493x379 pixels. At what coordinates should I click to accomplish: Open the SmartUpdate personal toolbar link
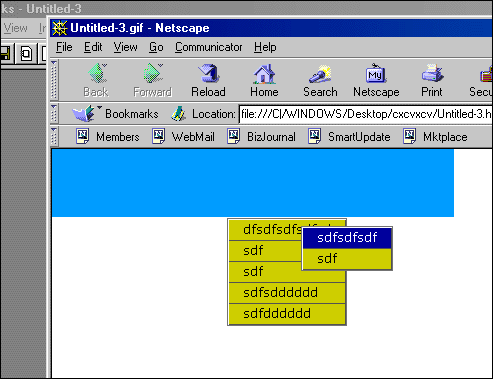click(x=349, y=137)
